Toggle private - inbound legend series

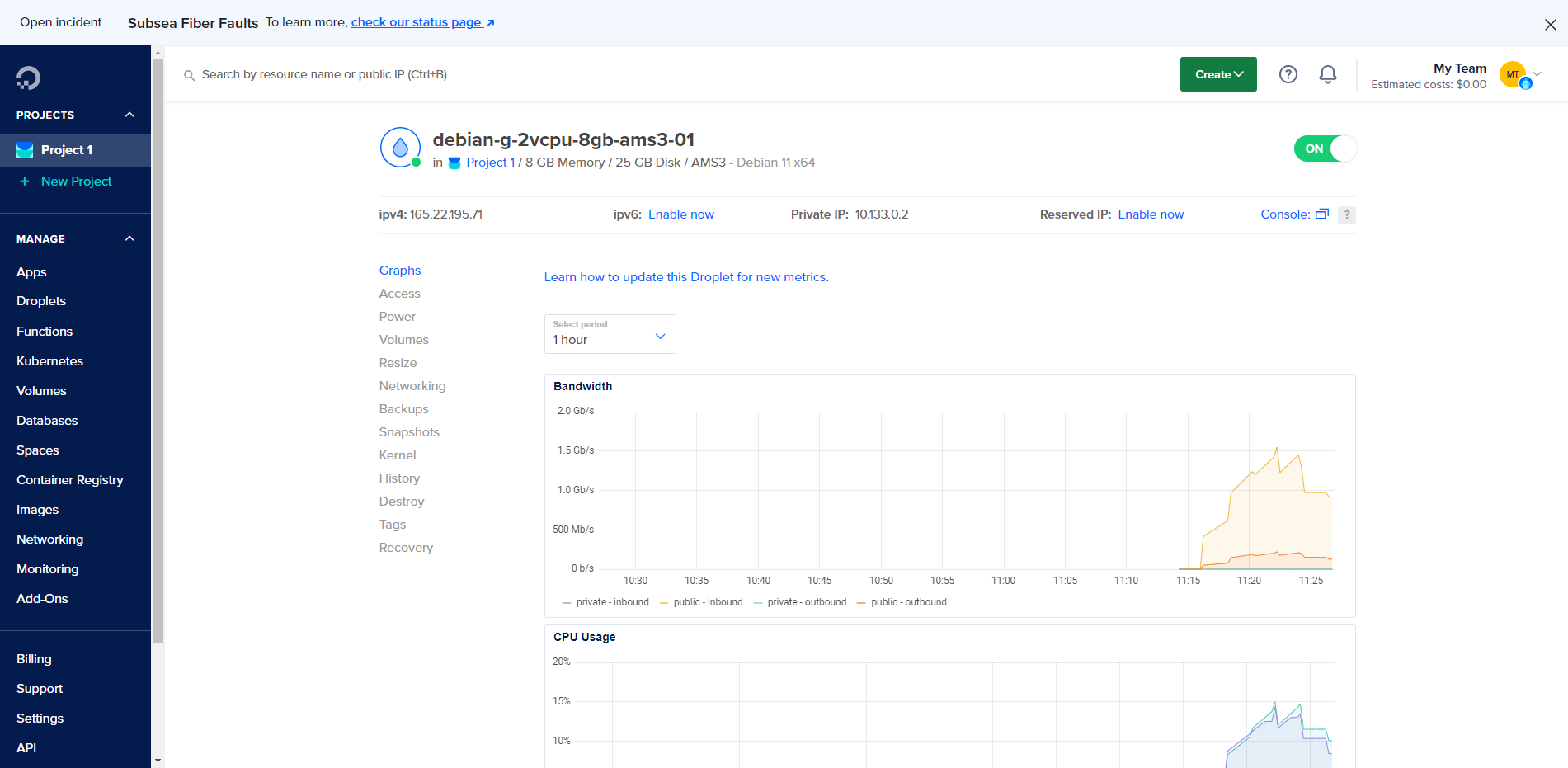click(x=605, y=602)
